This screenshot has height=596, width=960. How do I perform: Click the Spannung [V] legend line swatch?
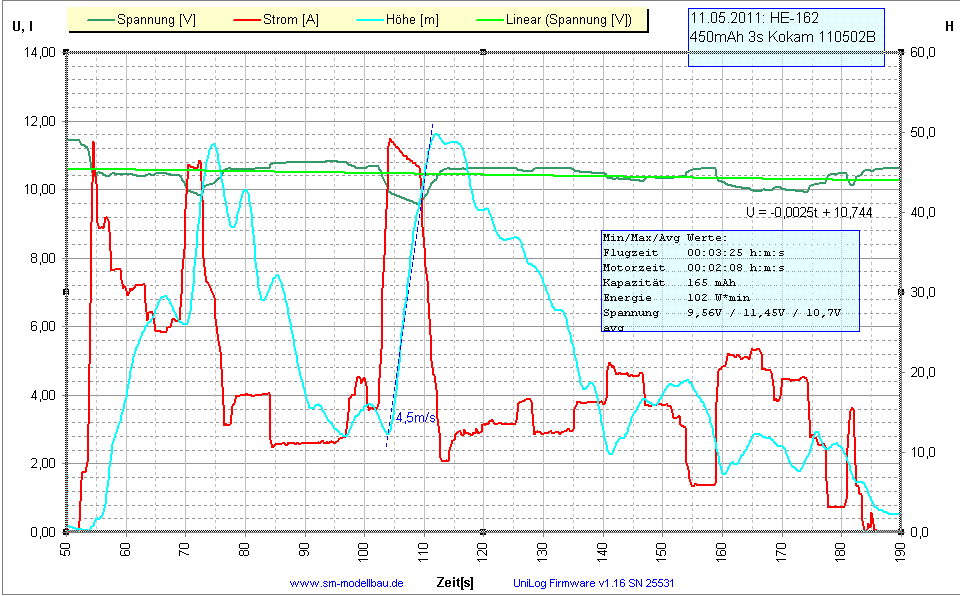[98, 20]
